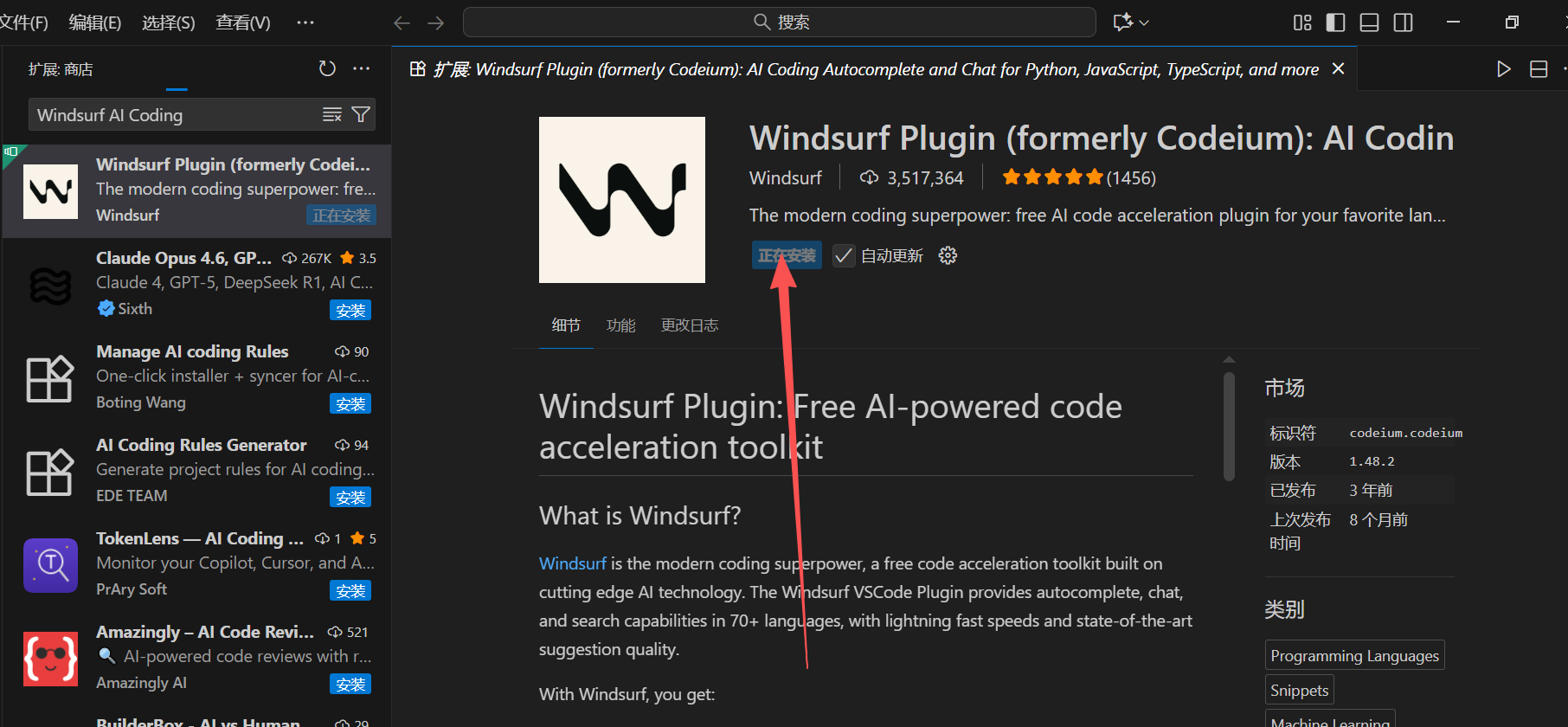
Task: Click Windsurf list item logo thumbnail
Action: [x=50, y=191]
